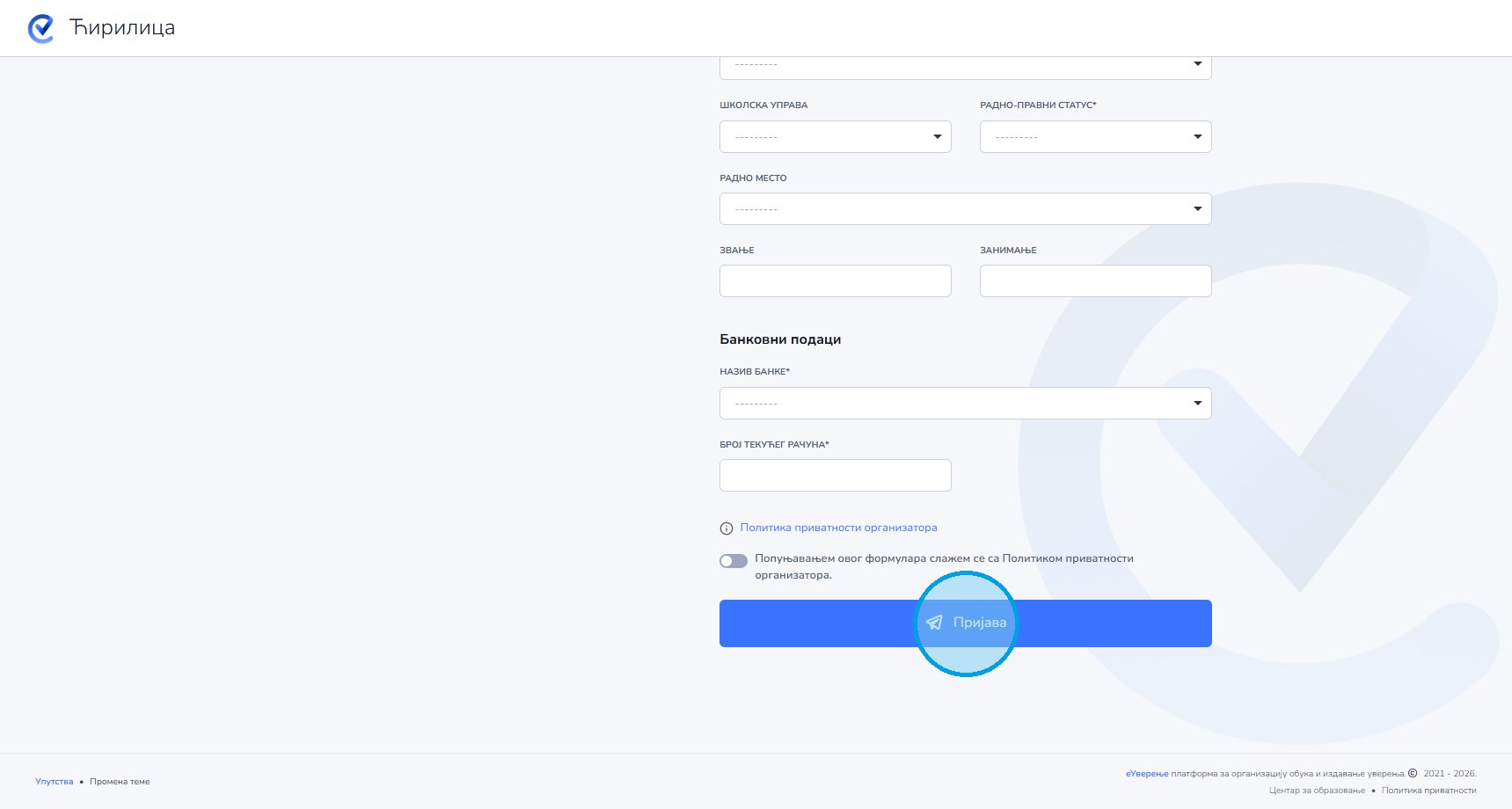The height and width of the screenshot is (809, 1512).
Task: Expand the partially hidden top dropdown
Action: pyautogui.click(x=966, y=68)
